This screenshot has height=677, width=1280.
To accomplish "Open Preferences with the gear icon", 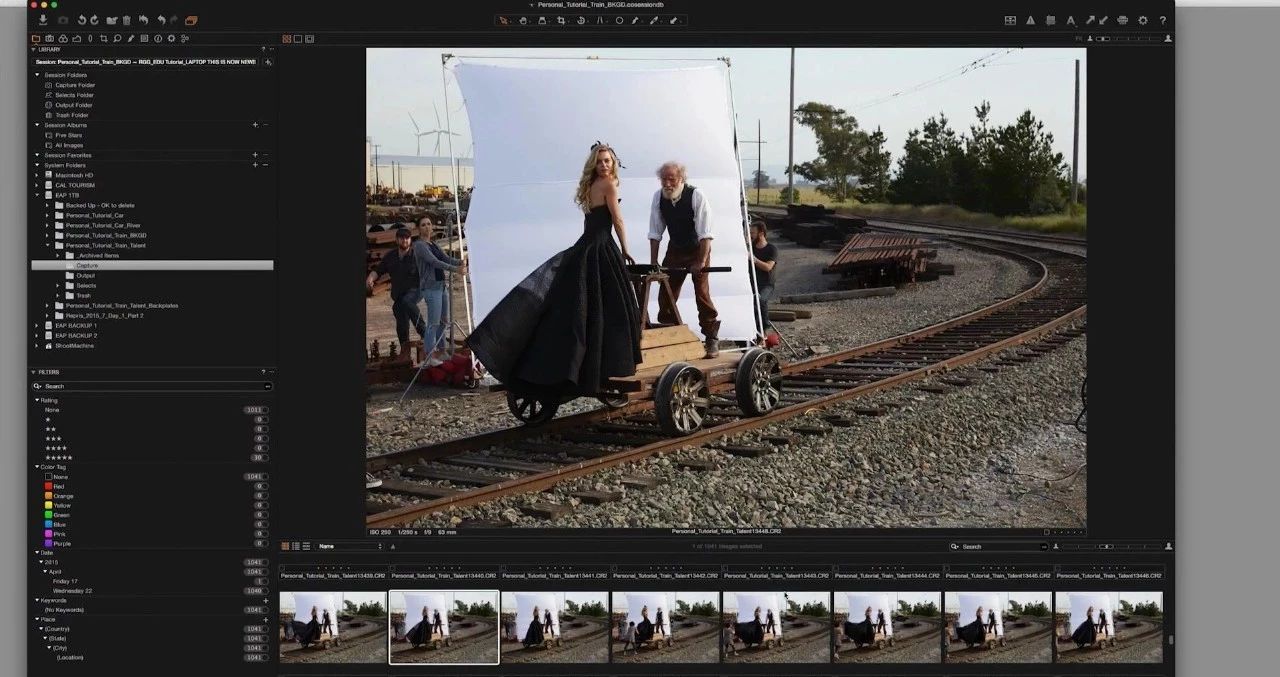I will coord(1143,20).
